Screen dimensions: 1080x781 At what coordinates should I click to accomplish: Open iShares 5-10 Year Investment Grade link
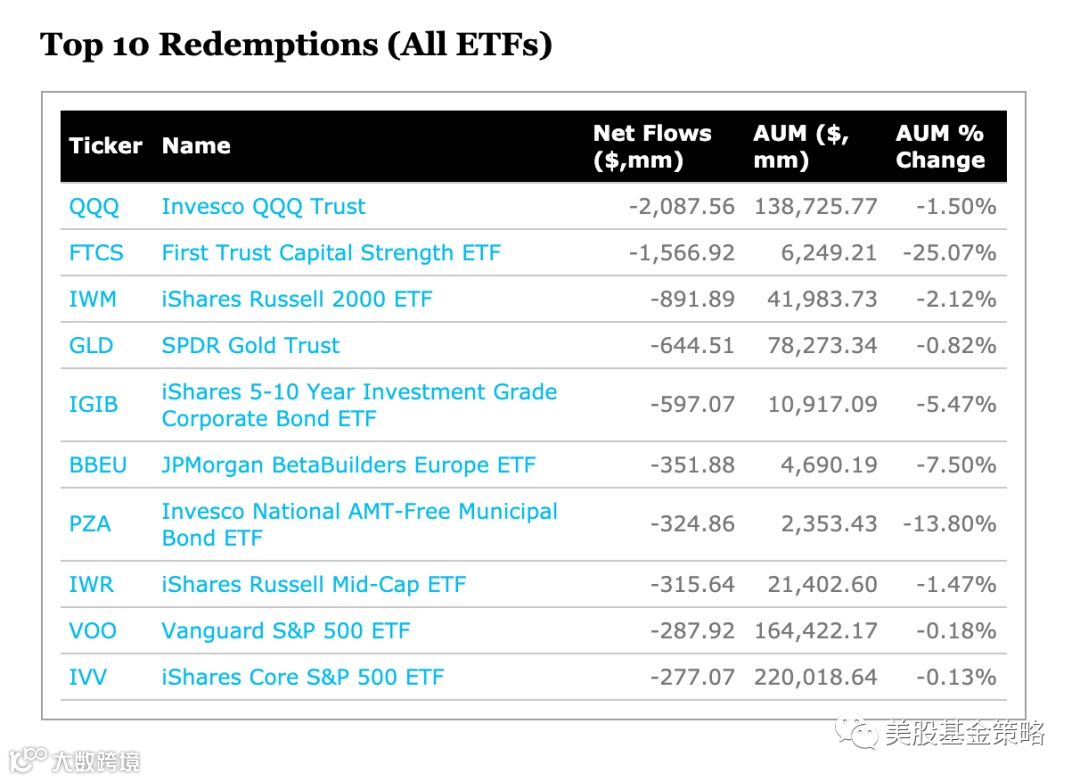359,392
